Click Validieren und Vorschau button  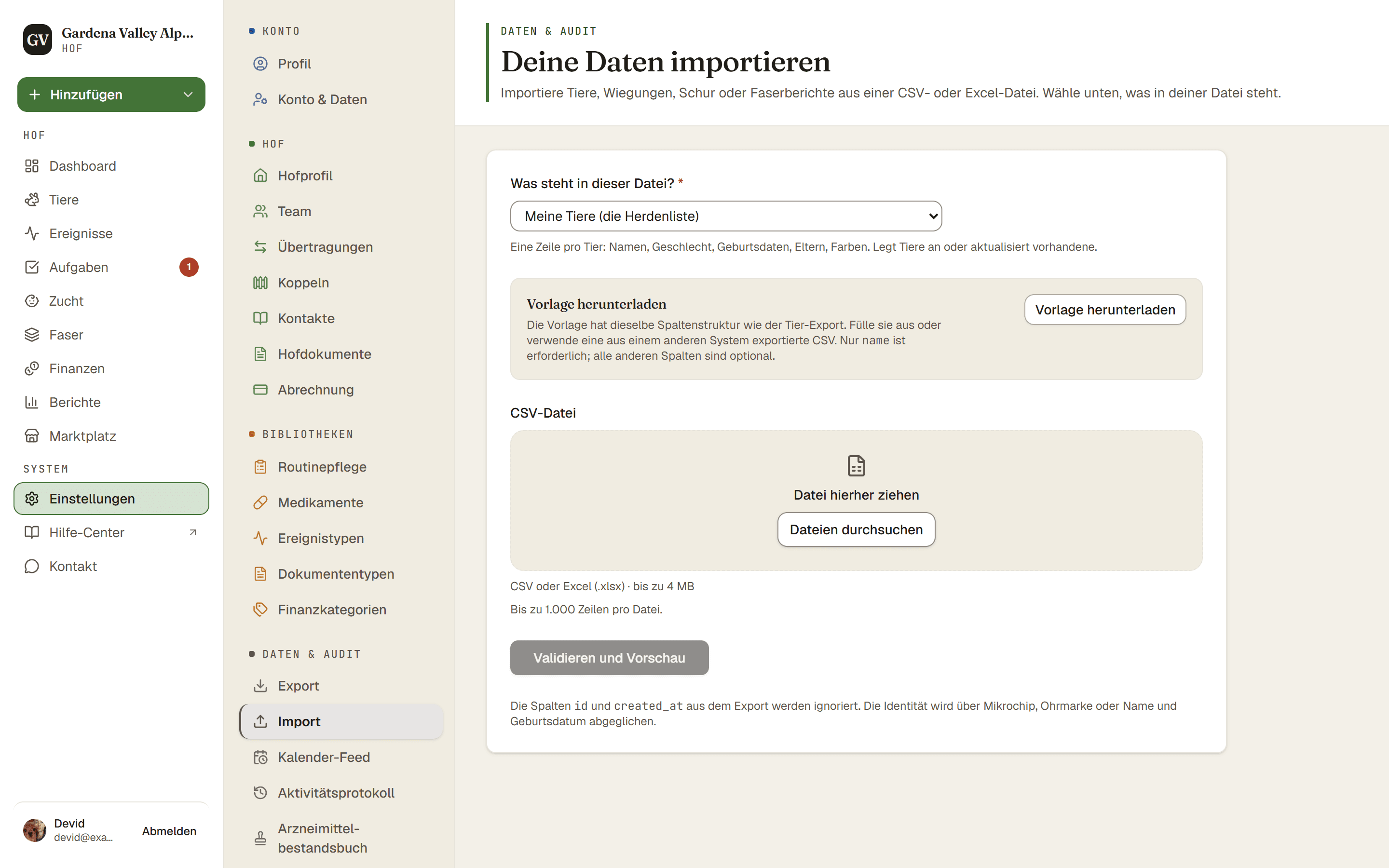pos(609,658)
